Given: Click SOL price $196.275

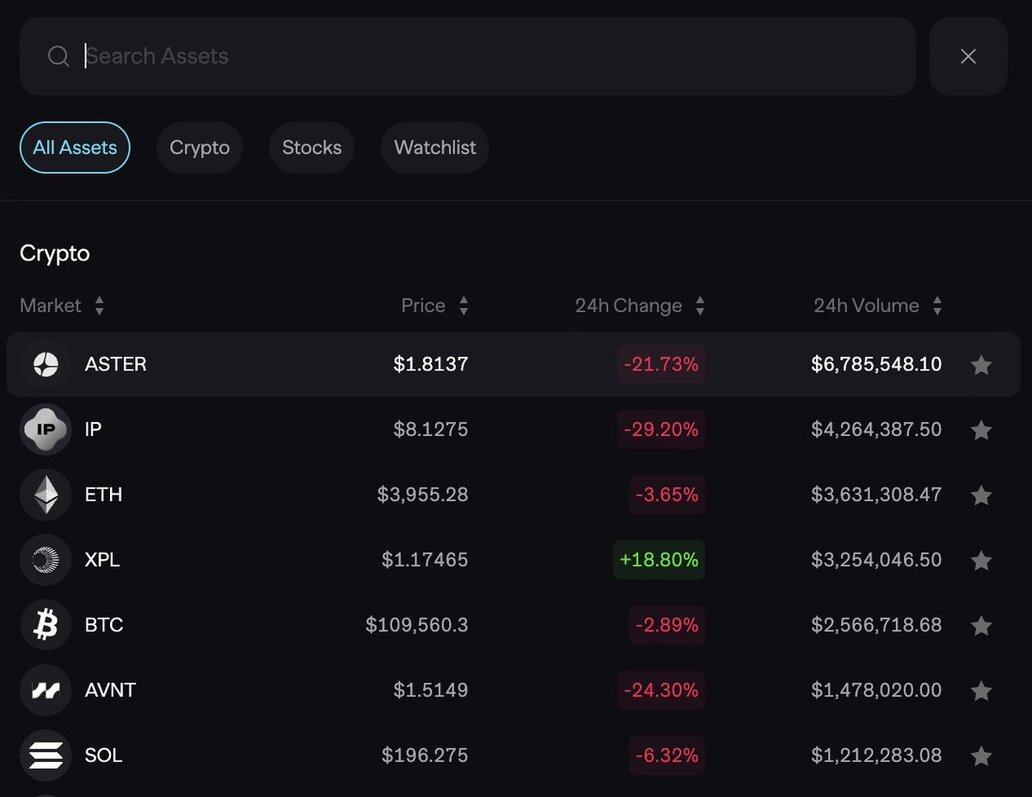Looking at the screenshot, I should (425, 755).
